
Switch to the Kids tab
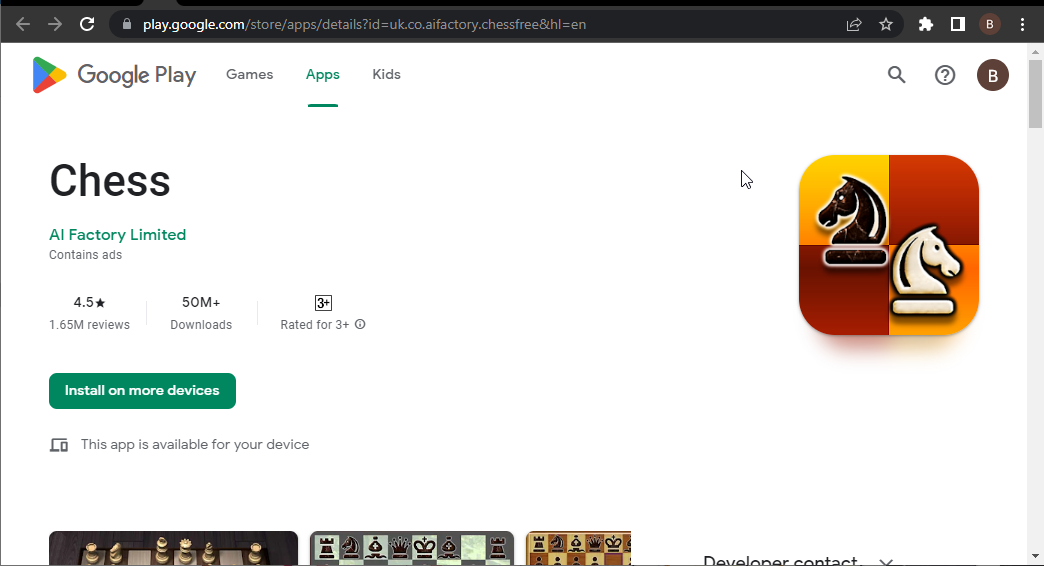[x=386, y=75]
